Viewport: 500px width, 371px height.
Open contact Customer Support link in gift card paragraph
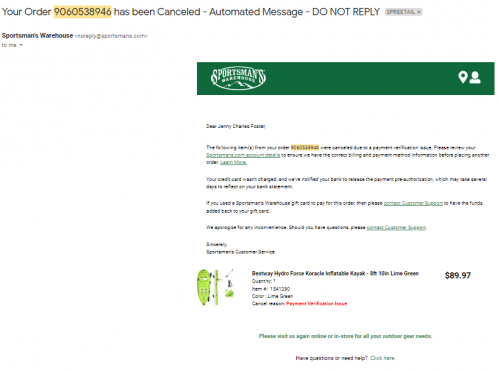(413, 203)
